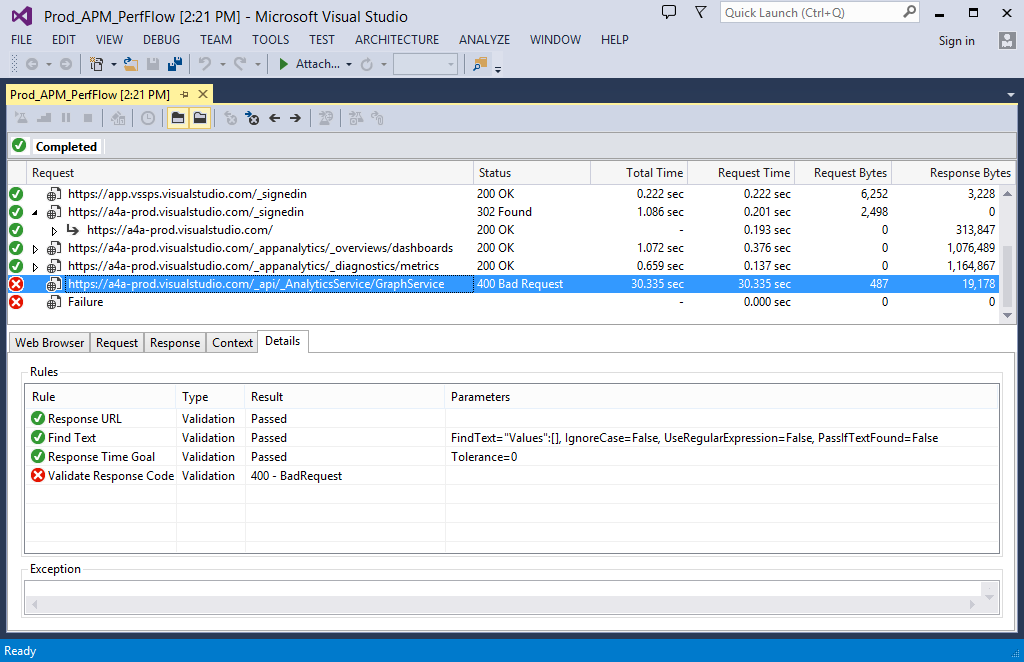Image resolution: width=1024 pixels, height=662 pixels.
Task: Sort by the Response Bytes column header
Action: click(x=954, y=173)
